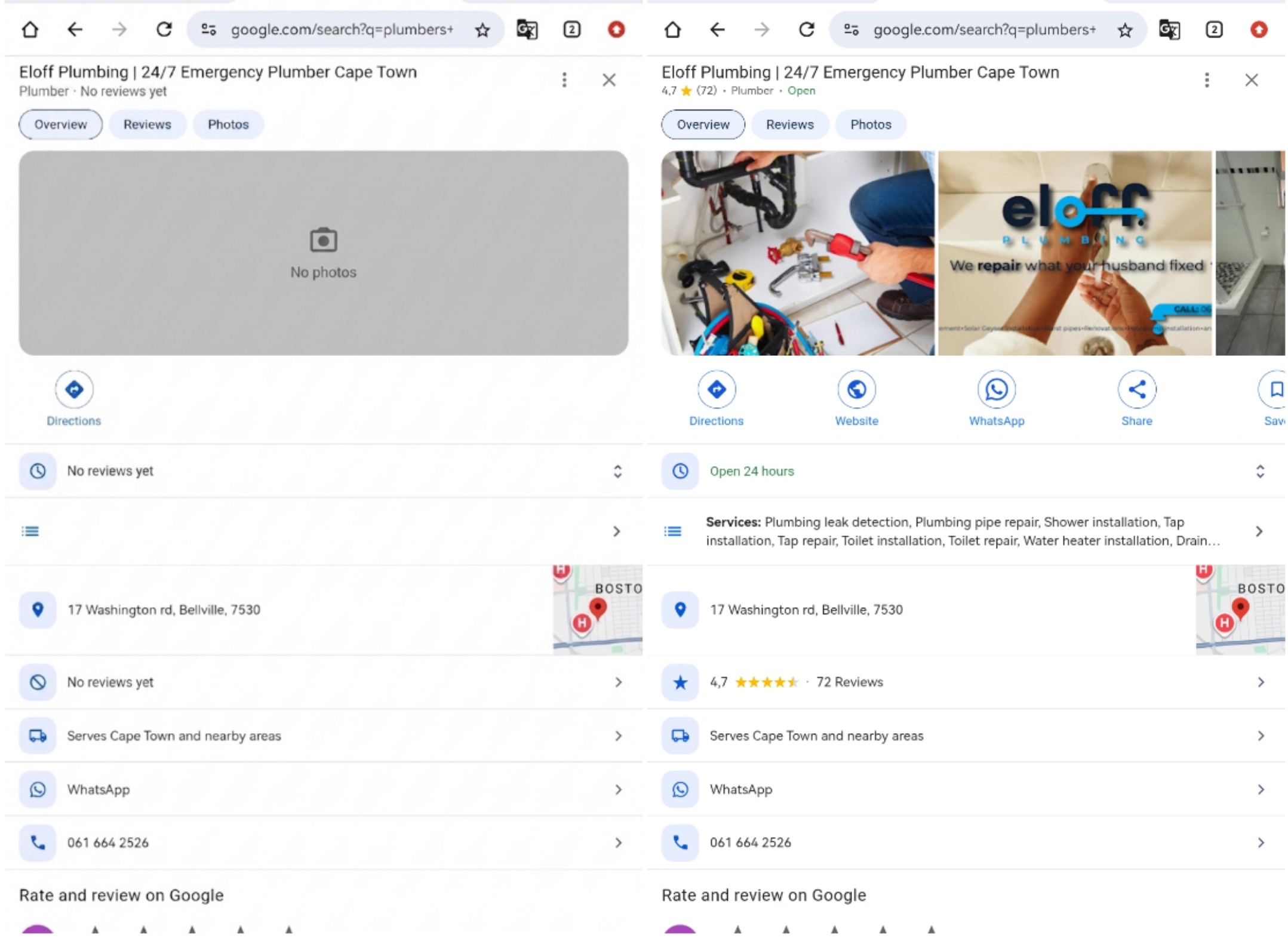Call 061 664 2526 from the left listing

(324, 842)
